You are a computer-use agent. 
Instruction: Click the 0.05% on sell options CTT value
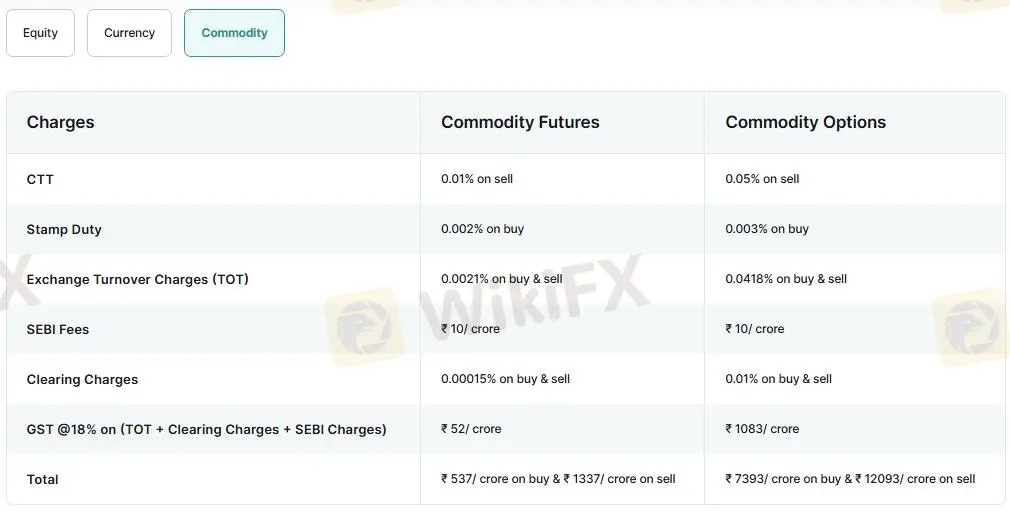pos(762,179)
